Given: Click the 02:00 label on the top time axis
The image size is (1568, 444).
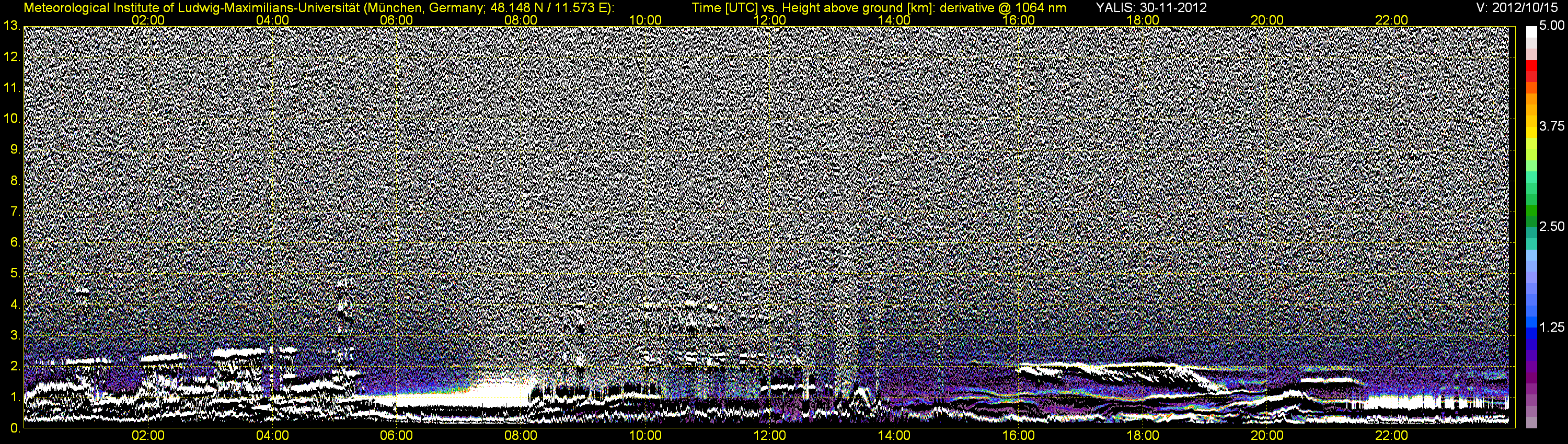Looking at the screenshot, I should point(148,20).
